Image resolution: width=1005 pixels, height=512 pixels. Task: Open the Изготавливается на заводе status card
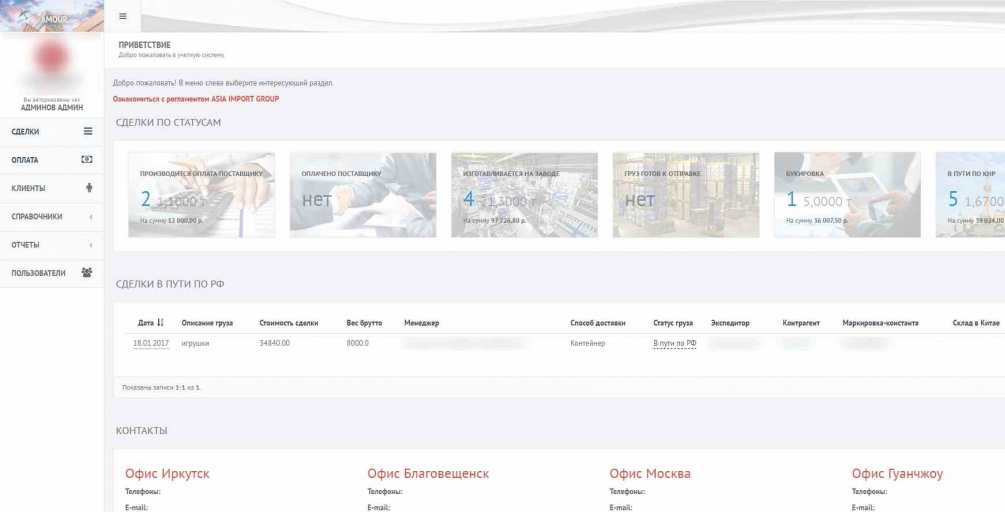tap(524, 195)
